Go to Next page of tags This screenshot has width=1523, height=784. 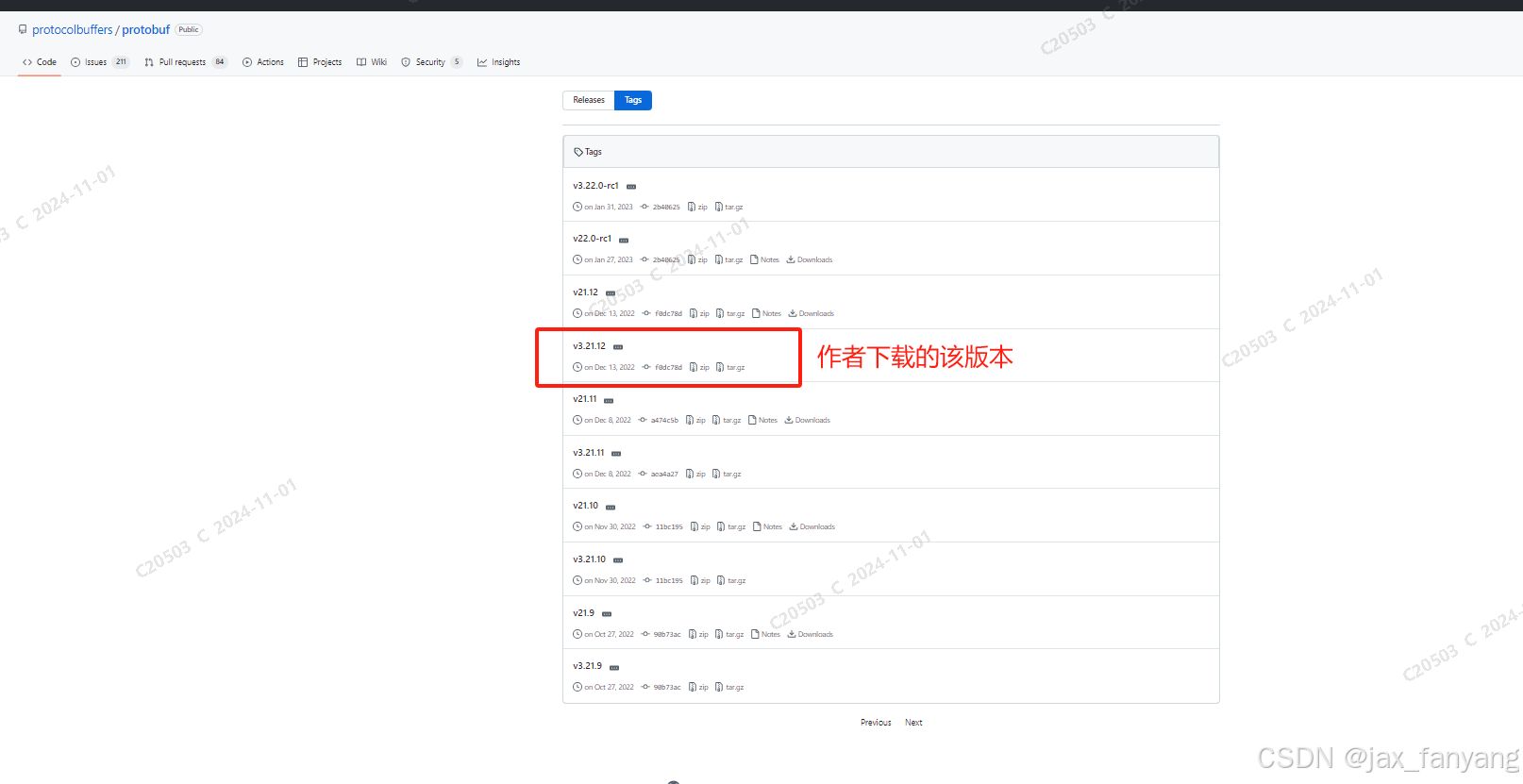(913, 723)
